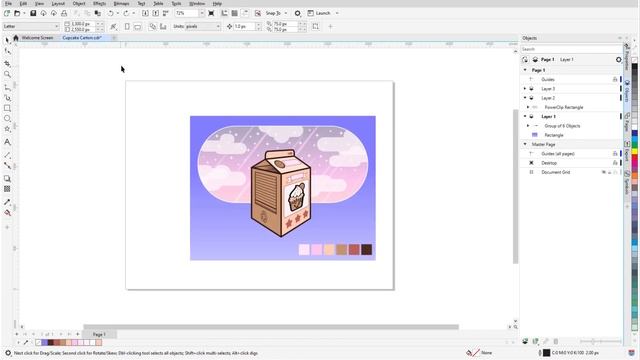Toggle the lock on Desktop layer

[x=615, y=163]
